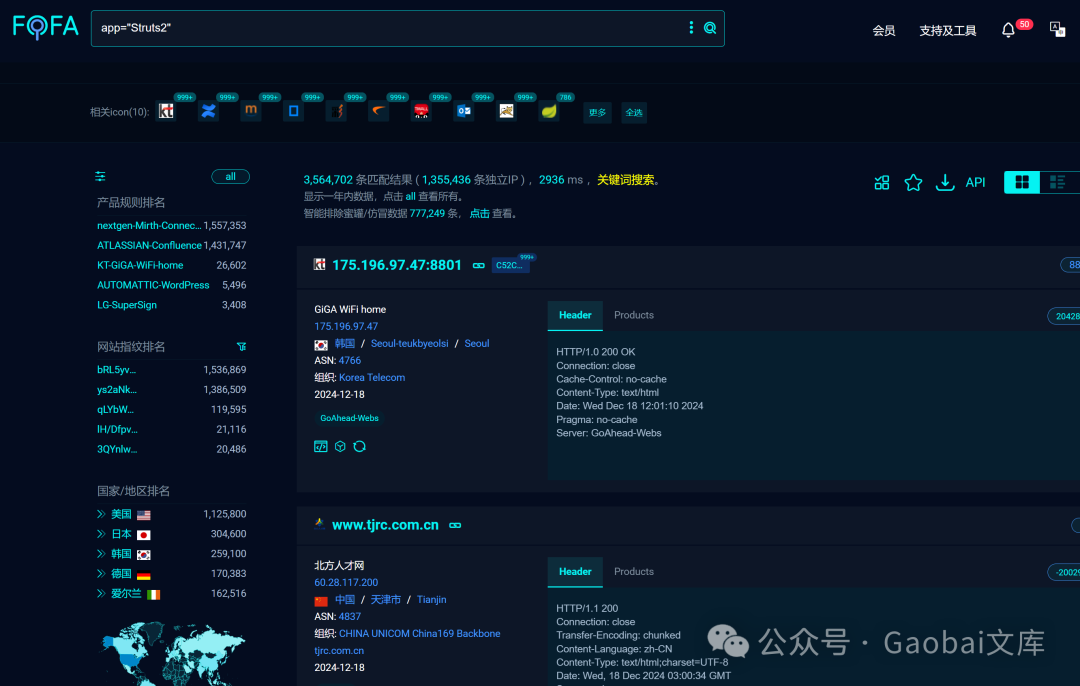Viewport: 1080px width, 686px height.
Task: Open the notifications bell icon
Action: (1008, 30)
